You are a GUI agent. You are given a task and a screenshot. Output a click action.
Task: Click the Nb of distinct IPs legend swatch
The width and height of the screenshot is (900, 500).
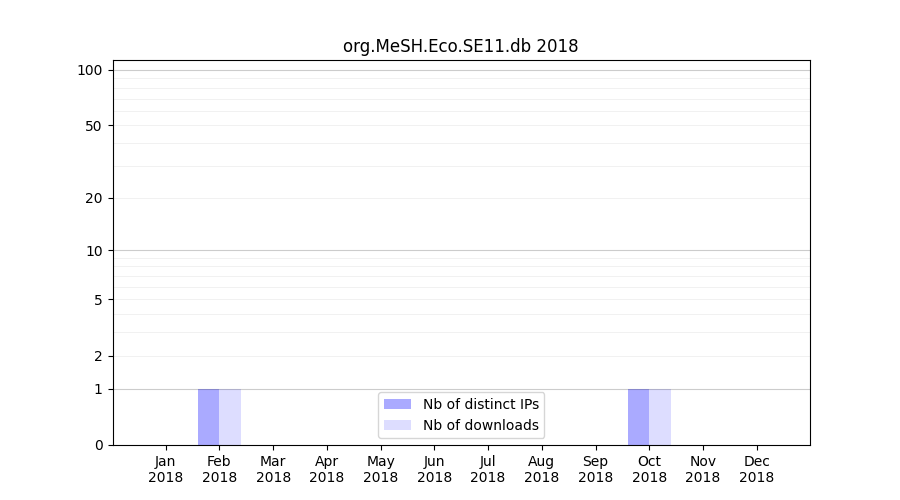pyautogui.click(x=397, y=404)
